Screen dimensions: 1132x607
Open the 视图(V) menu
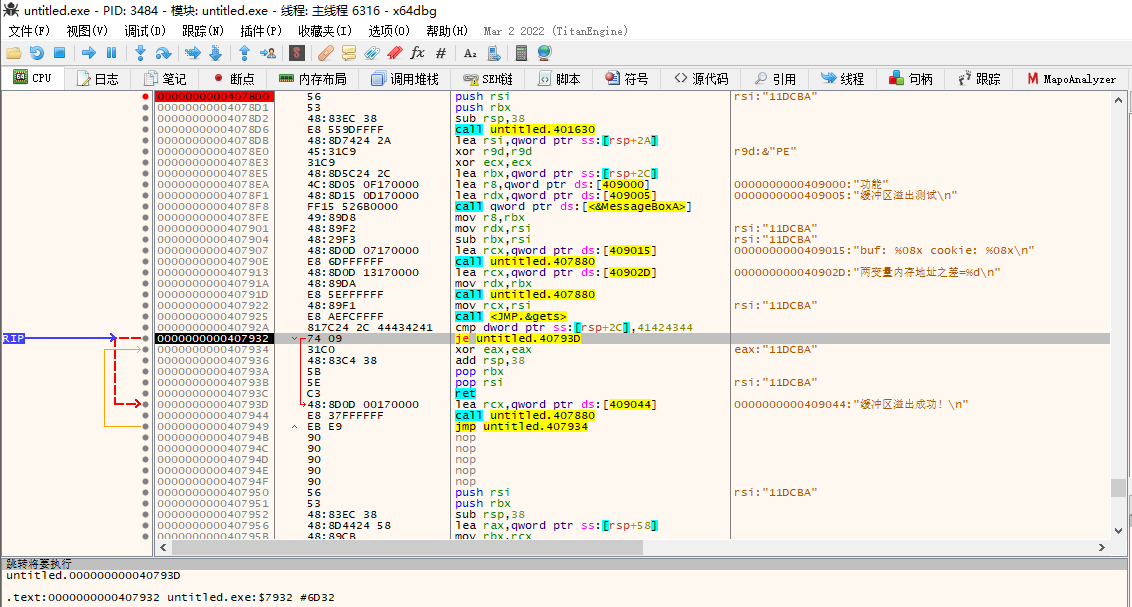[x=87, y=31]
